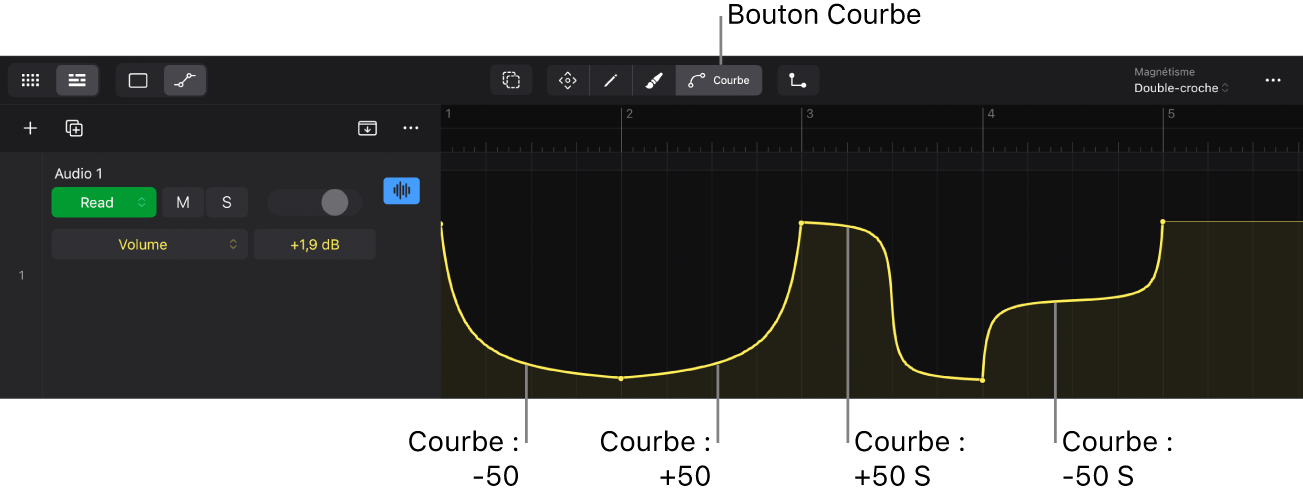
Task: Solo Audio 1 track
Action: pos(227,202)
